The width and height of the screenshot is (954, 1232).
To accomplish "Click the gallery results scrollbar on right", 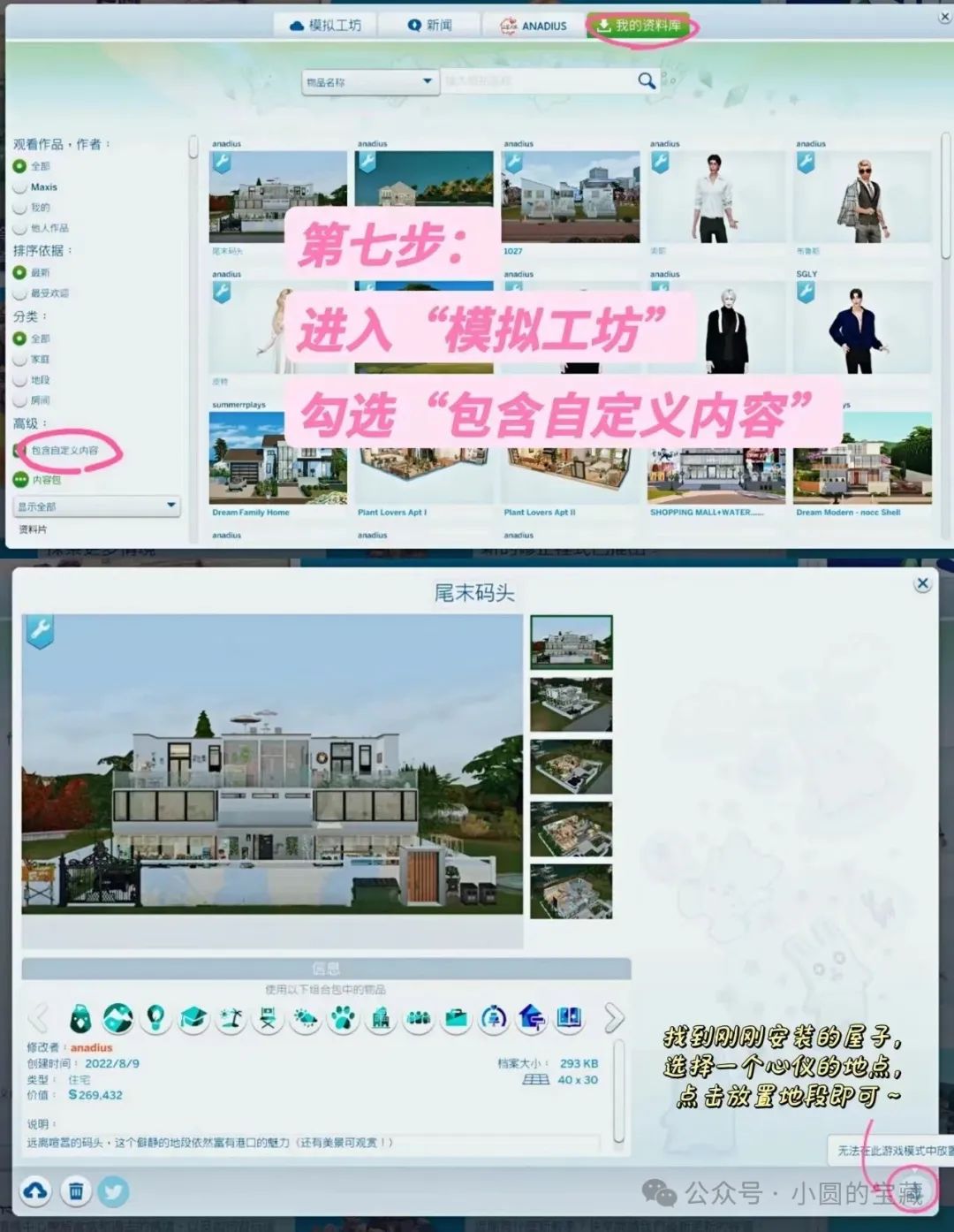I will pos(945,194).
